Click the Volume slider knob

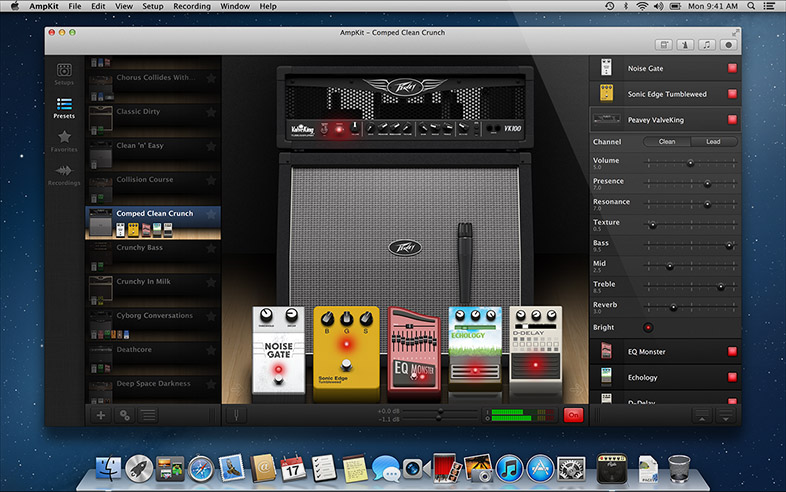coord(690,163)
